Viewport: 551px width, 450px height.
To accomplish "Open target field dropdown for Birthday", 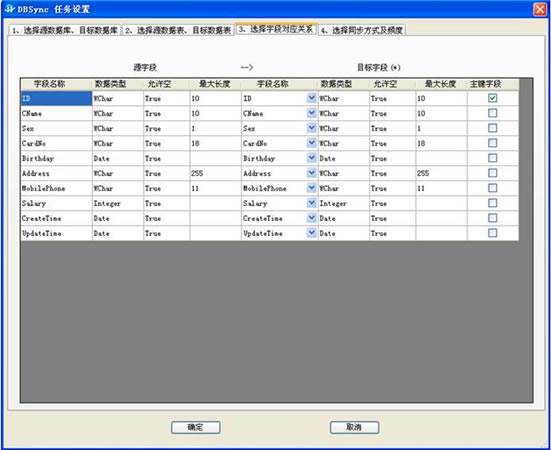I will tap(311, 158).
